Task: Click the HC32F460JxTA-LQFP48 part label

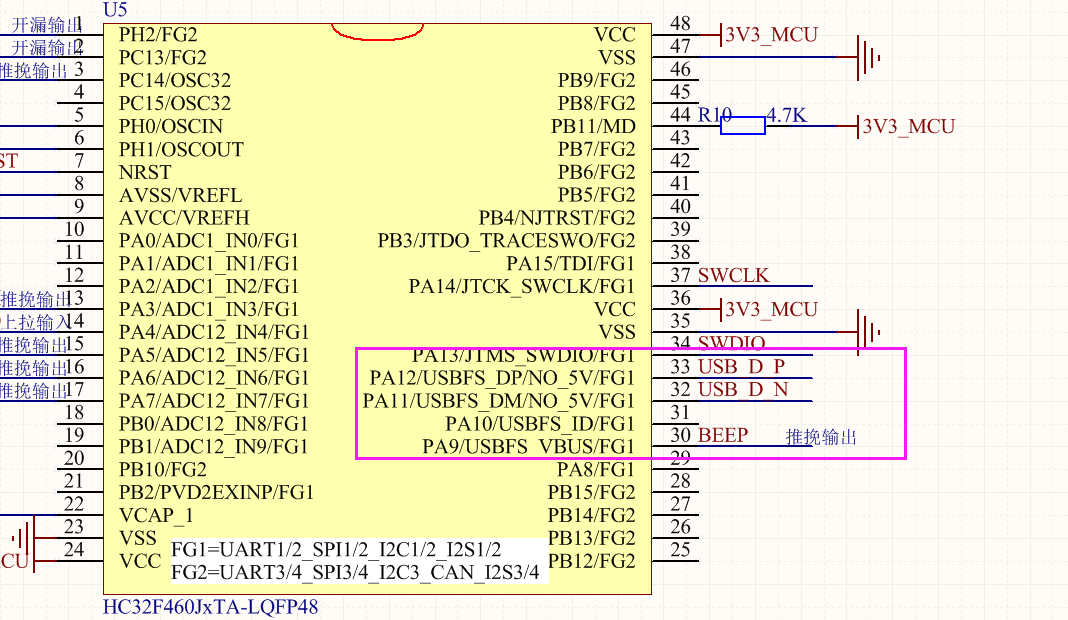Action: [x=210, y=606]
